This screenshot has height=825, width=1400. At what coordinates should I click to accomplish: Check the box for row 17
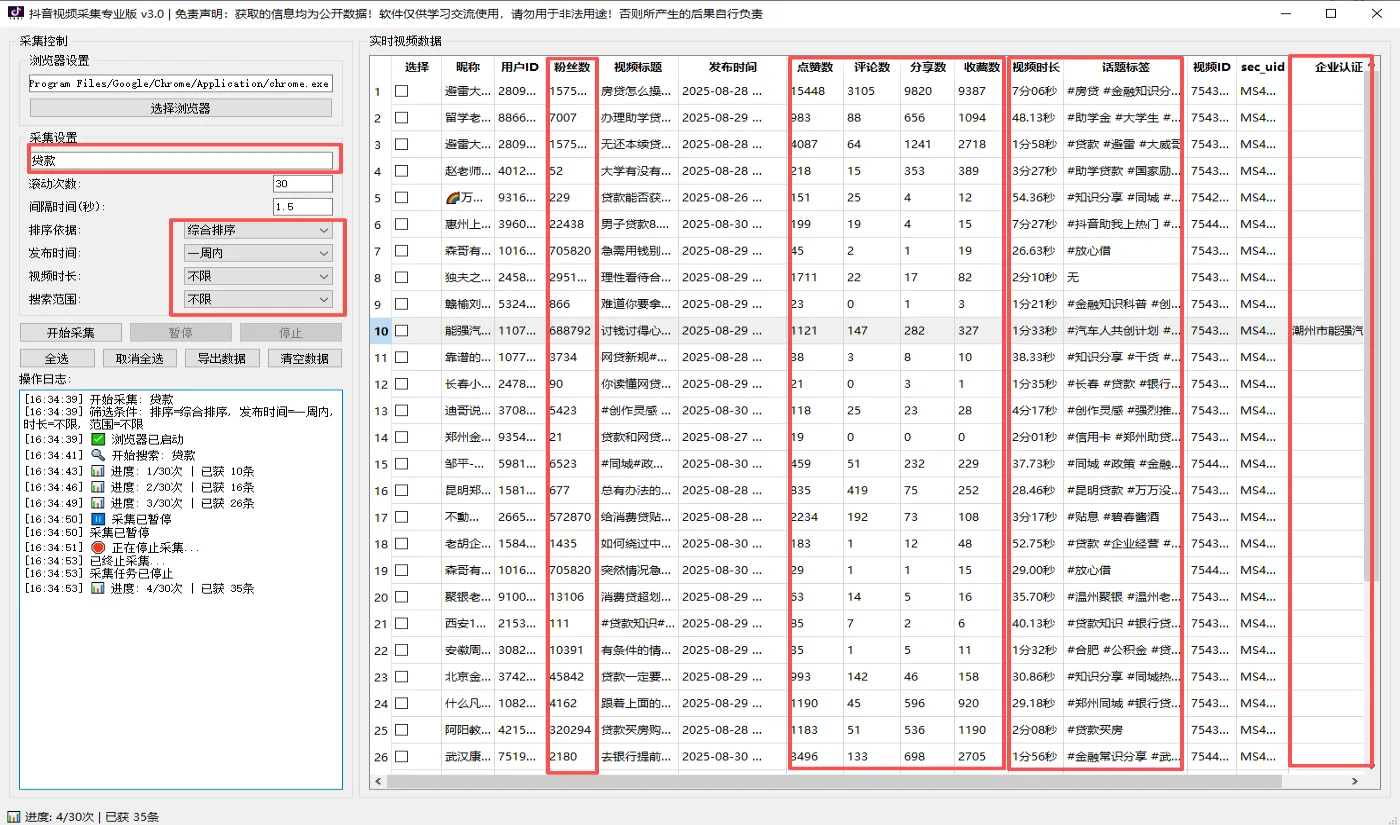click(x=401, y=517)
